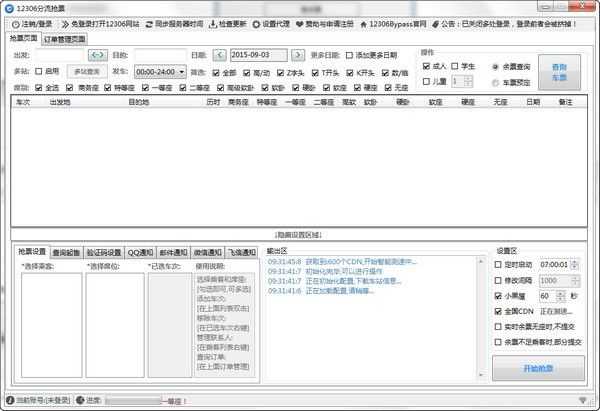The width and height of the screenshot is (600, 411).
Task: Select the ticket pre-sale radio button
Action: pyautogui.click(x=495, y=83)
